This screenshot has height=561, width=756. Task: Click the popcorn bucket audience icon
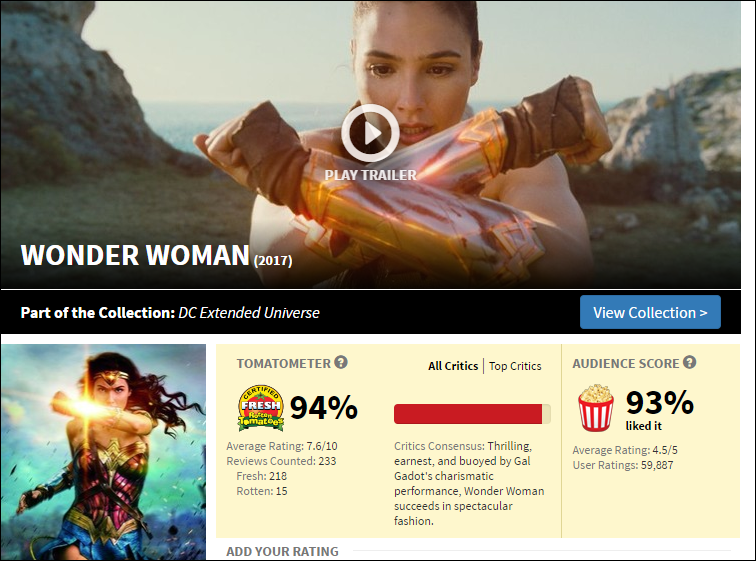596,408
